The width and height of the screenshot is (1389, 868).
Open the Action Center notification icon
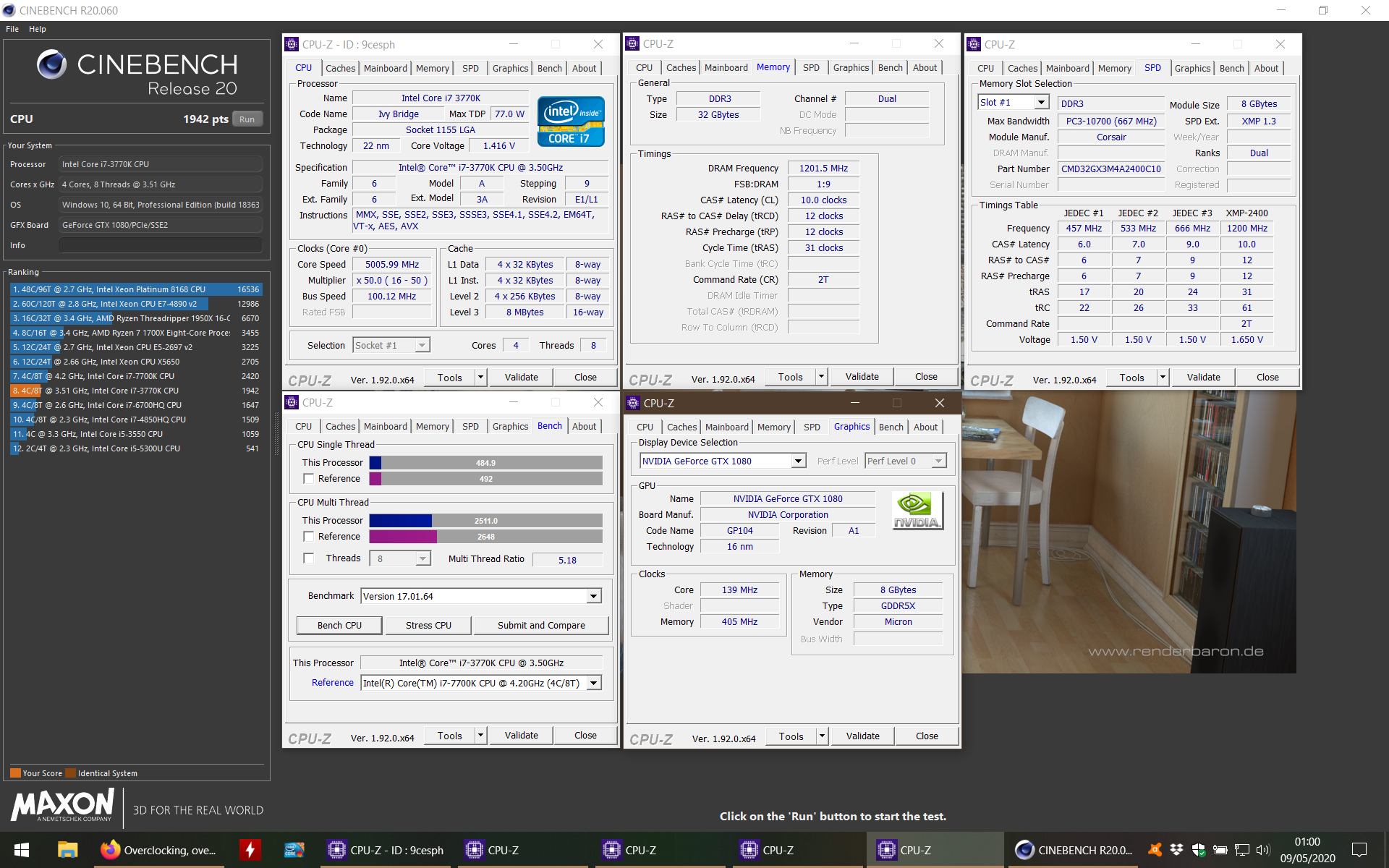click(x=1359, y=850)
